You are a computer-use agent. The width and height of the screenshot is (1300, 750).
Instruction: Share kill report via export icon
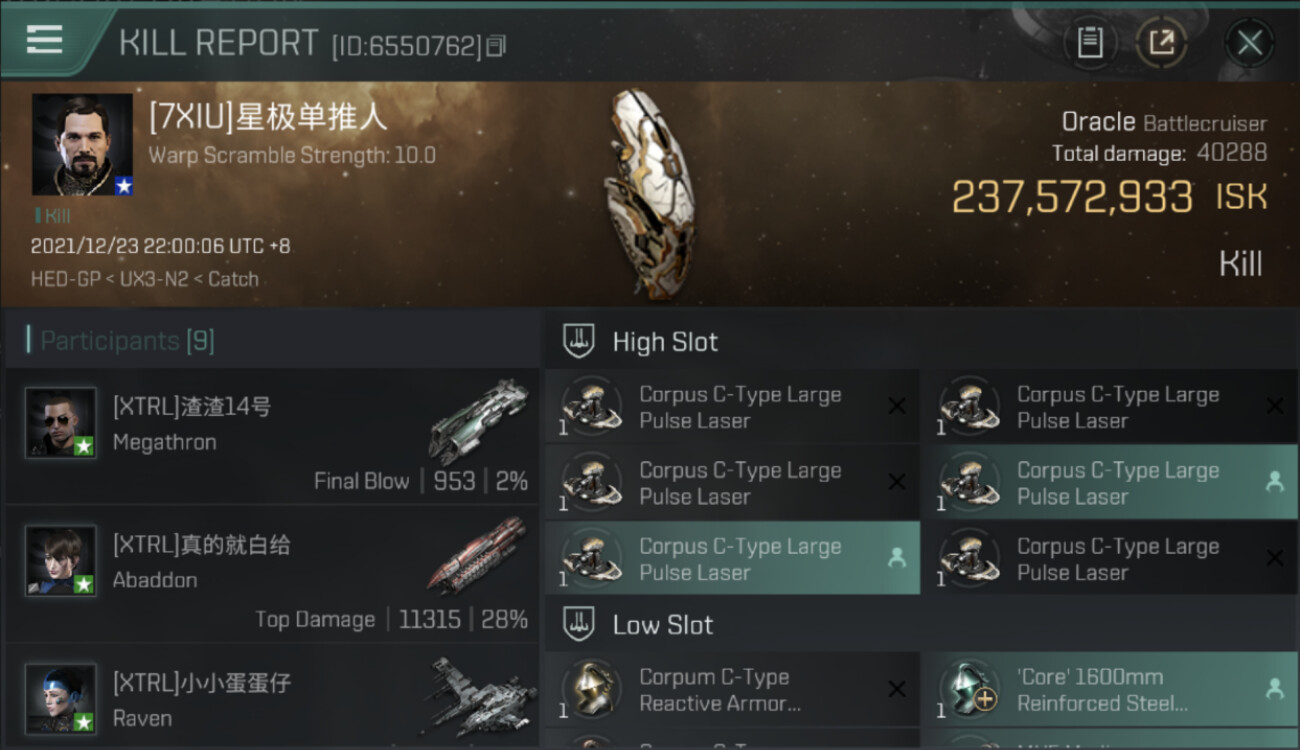click(1161, 43)
